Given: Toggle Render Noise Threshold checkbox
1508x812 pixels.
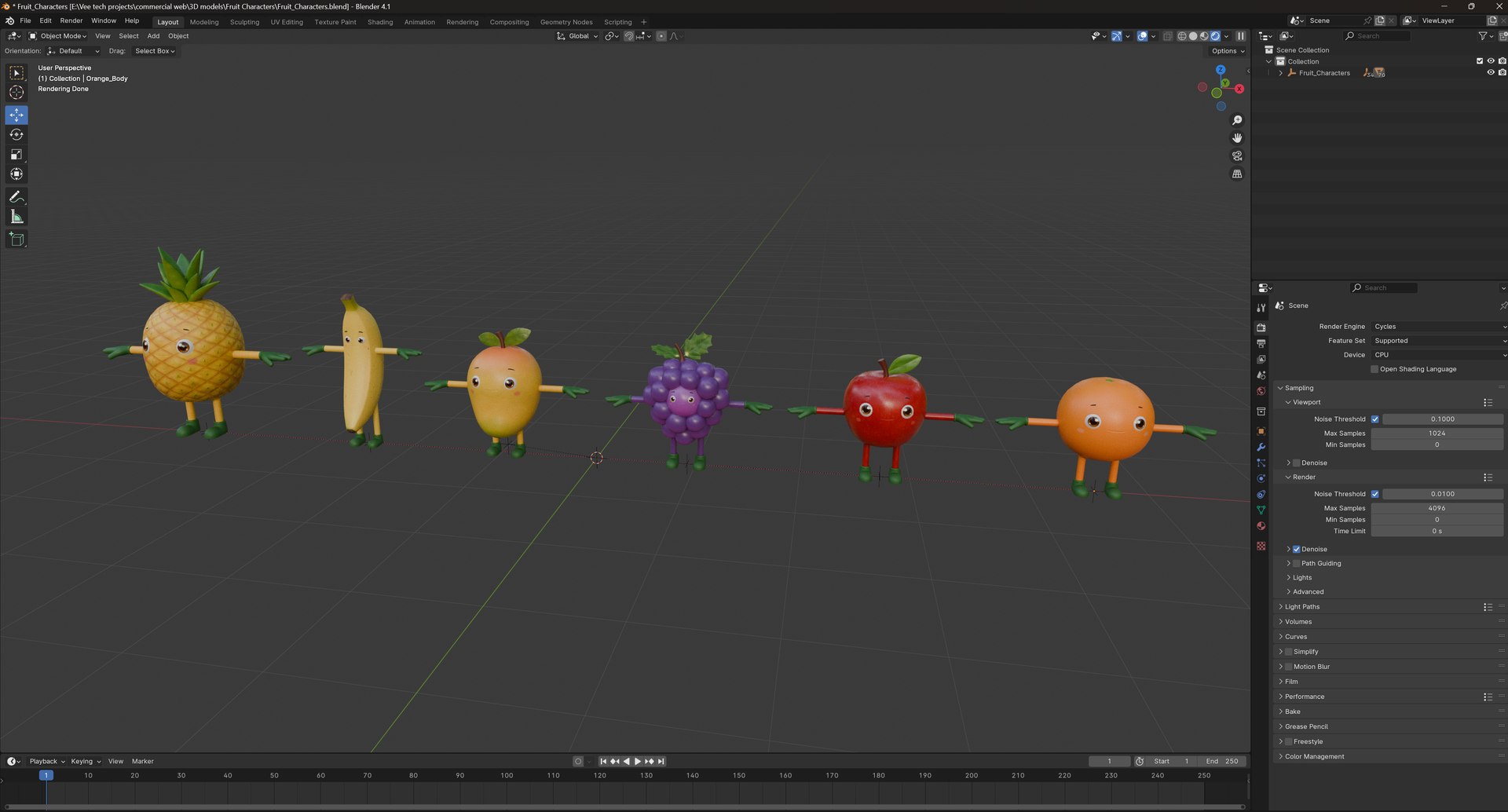Looking at the screenshot, I should point(1374,494).
